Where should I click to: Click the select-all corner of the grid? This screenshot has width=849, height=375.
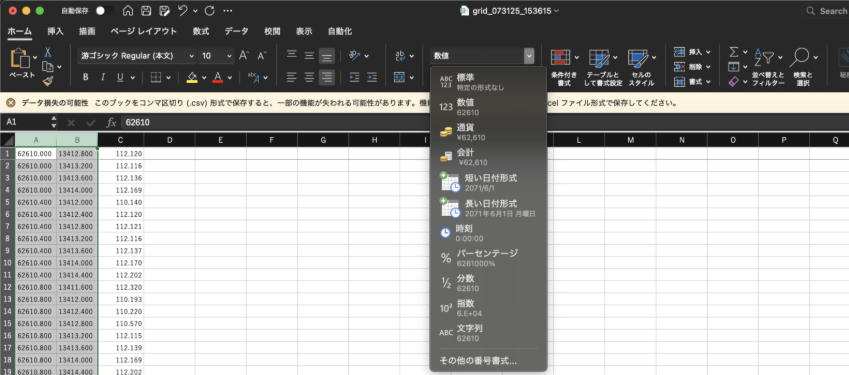coord(8,140)
